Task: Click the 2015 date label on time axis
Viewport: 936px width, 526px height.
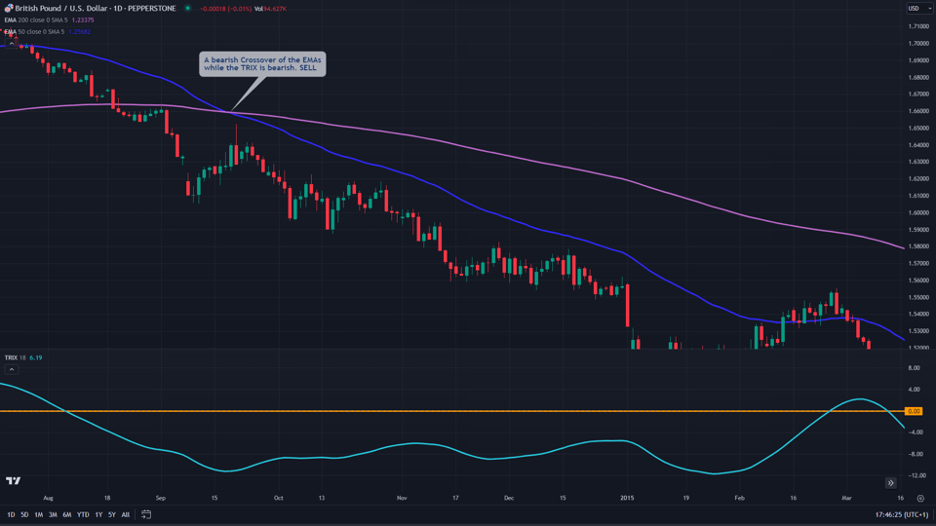Action: coord(627,498)
